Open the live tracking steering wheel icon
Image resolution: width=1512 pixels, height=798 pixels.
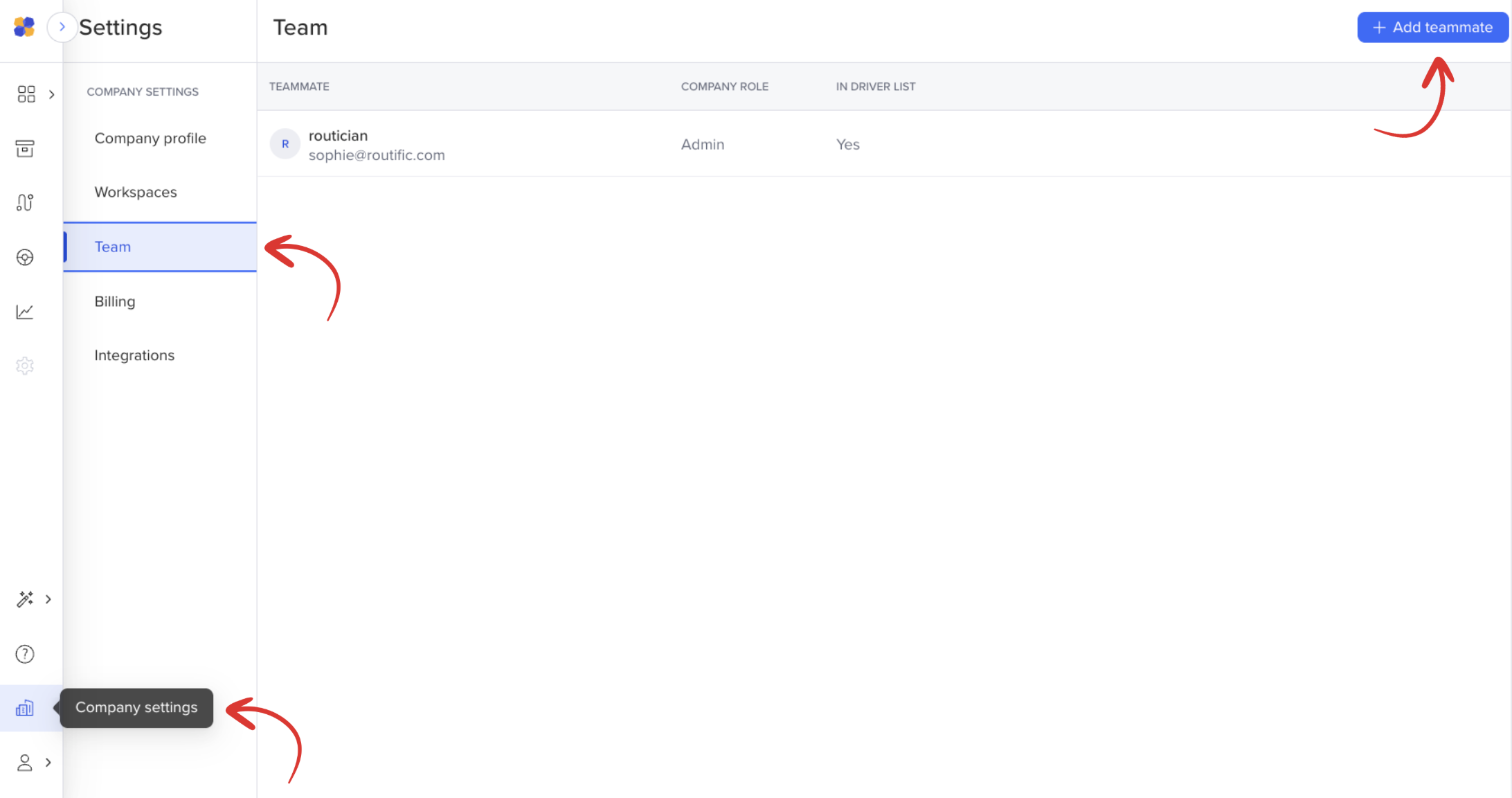(25, 258)
